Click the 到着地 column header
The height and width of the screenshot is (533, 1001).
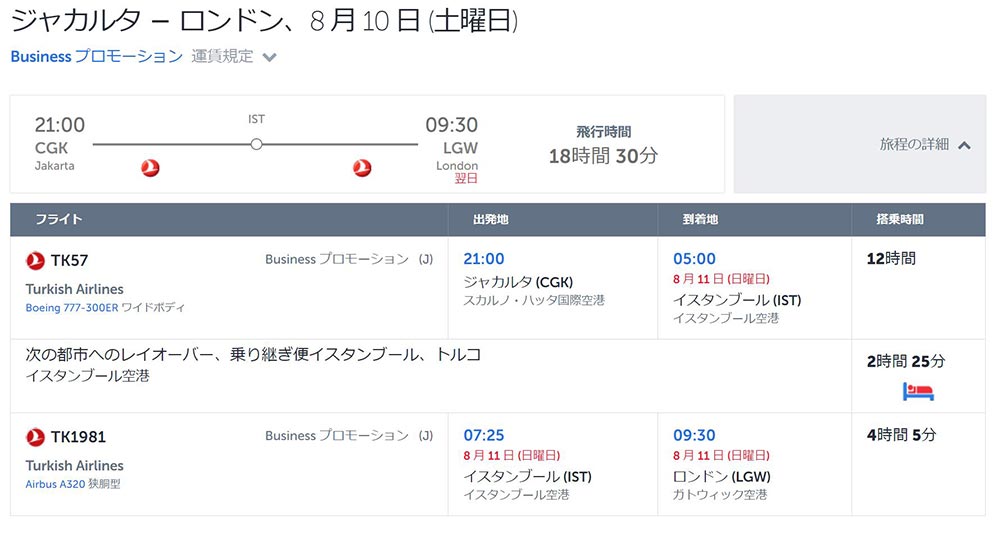pos(700,219)
